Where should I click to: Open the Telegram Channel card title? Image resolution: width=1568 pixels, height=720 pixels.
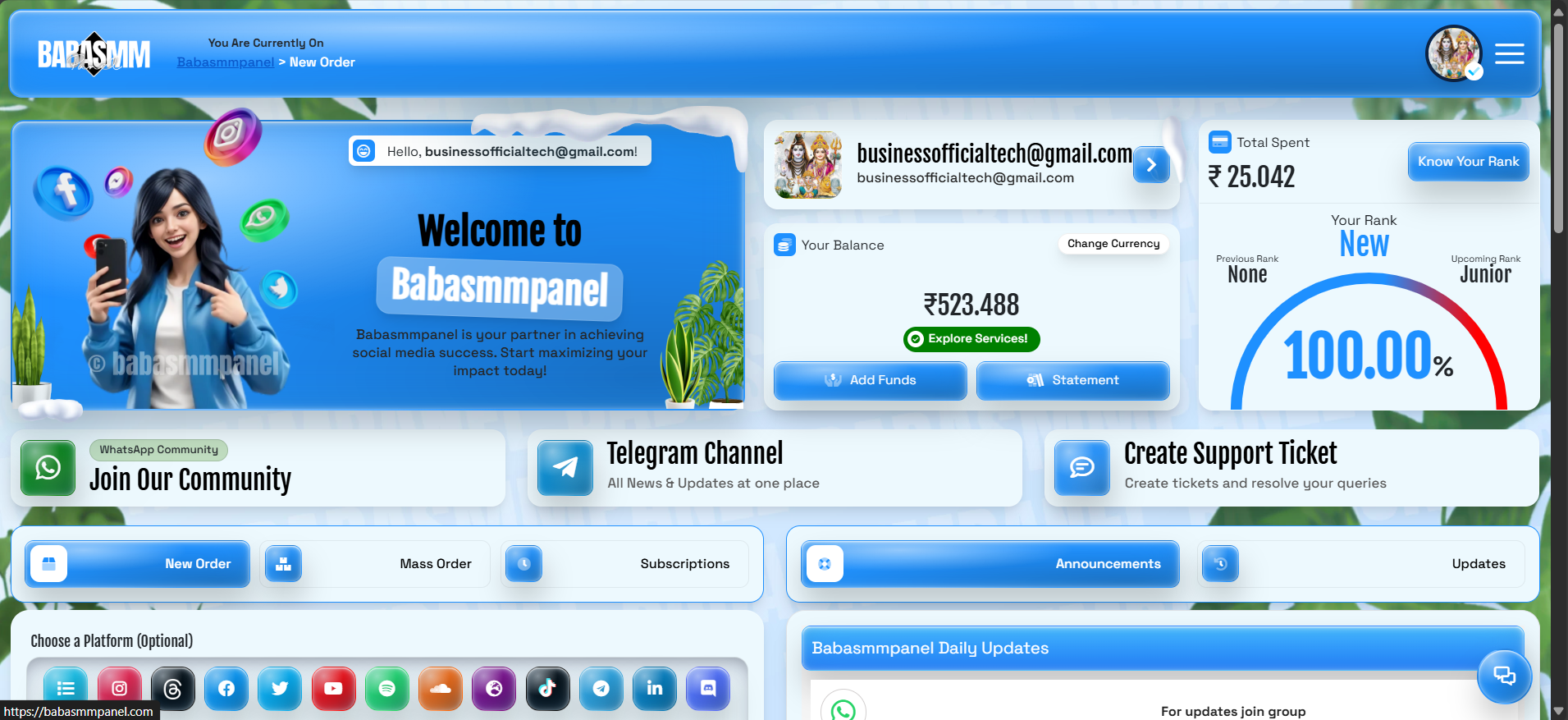[695, 453]
